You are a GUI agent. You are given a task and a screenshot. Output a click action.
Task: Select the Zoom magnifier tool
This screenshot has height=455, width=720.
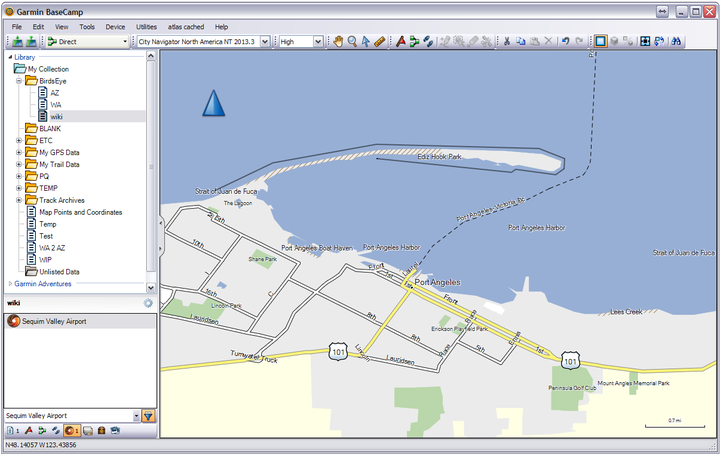(x=352, y=41)
